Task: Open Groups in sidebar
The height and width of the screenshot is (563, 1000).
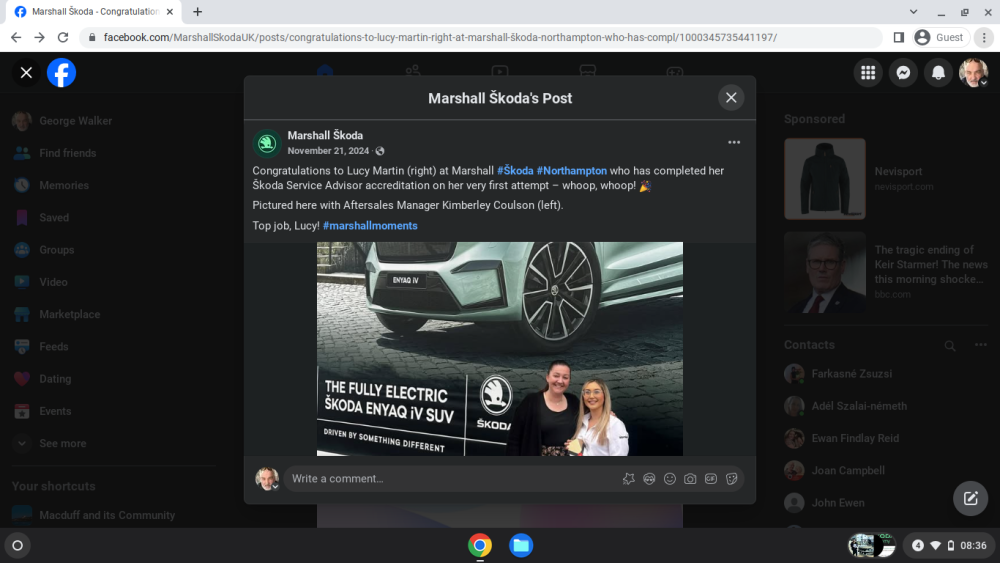Action: click(112, 250)
